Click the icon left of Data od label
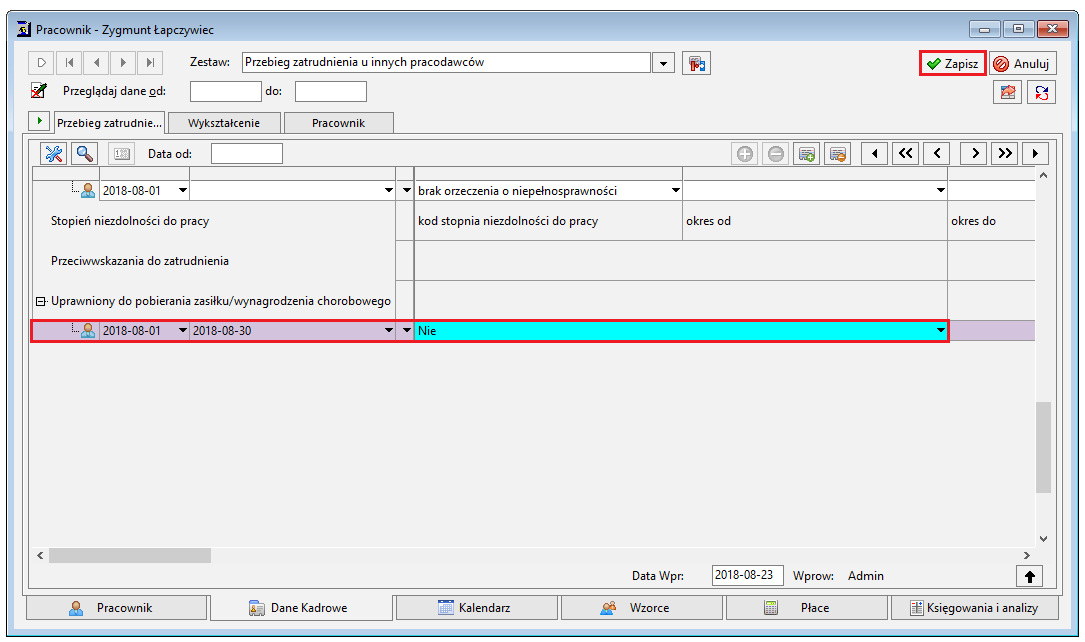The image size is (1085, 642). click(x=122, y=154)
